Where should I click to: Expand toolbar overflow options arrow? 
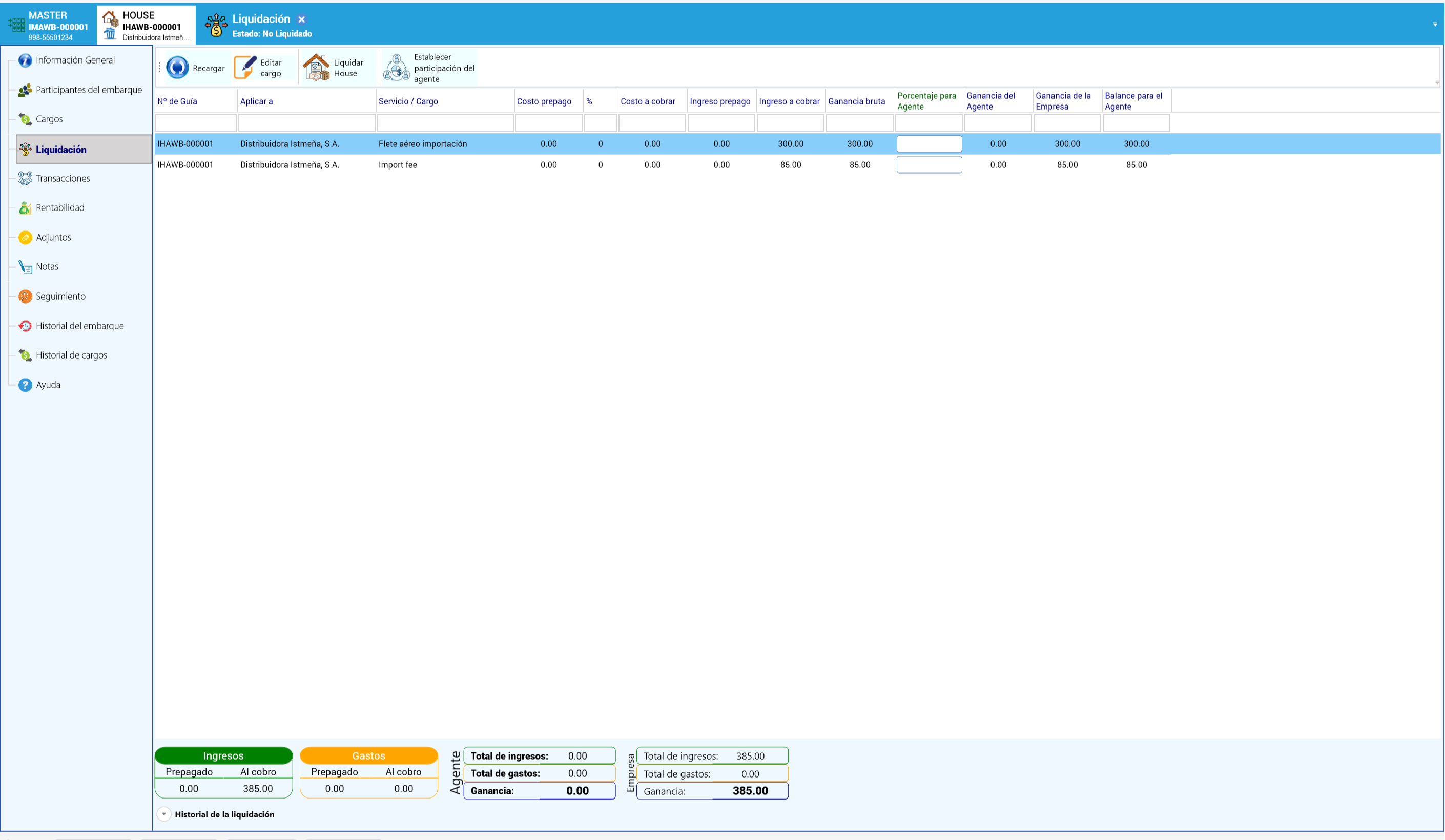coord(1437,82)
